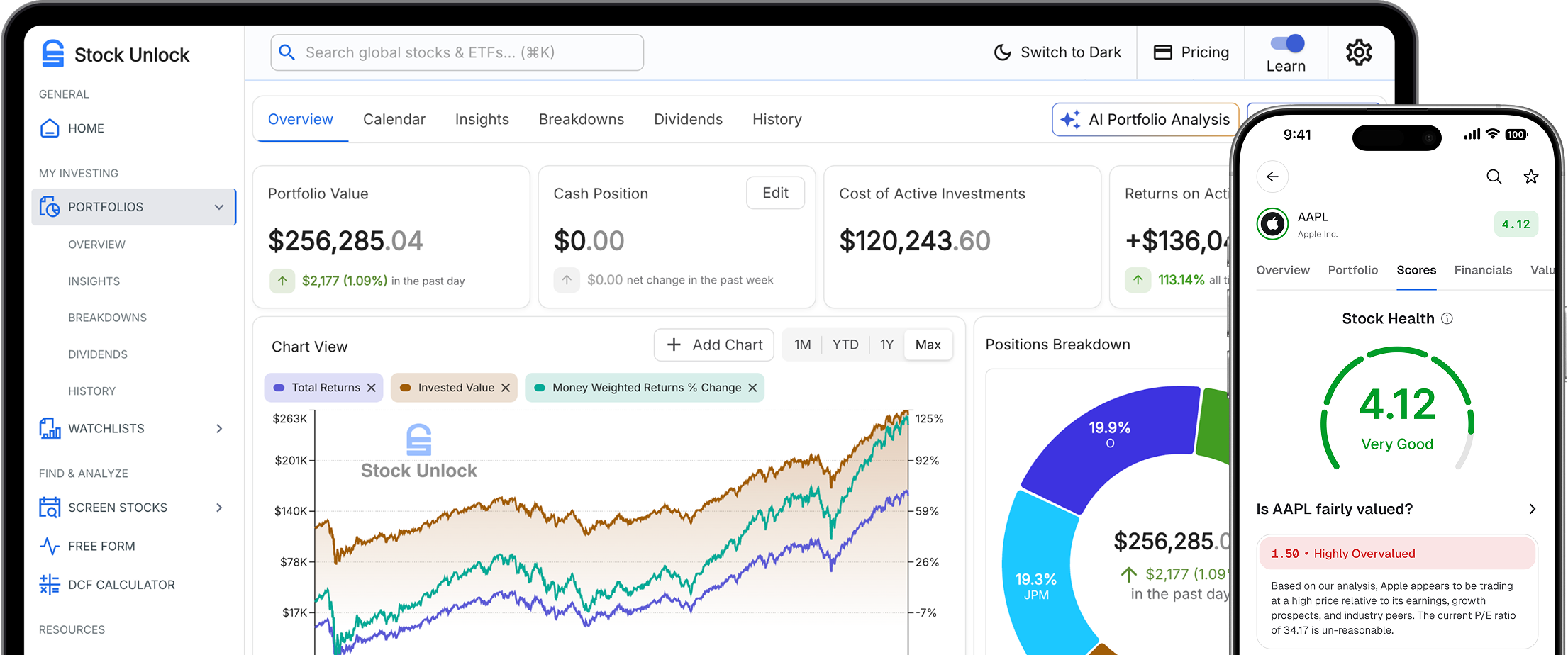Image resolution: width=1568 pixels, height=655 pixels.
Task: Switch to the Dividends tab
Action: coord(688,119)
